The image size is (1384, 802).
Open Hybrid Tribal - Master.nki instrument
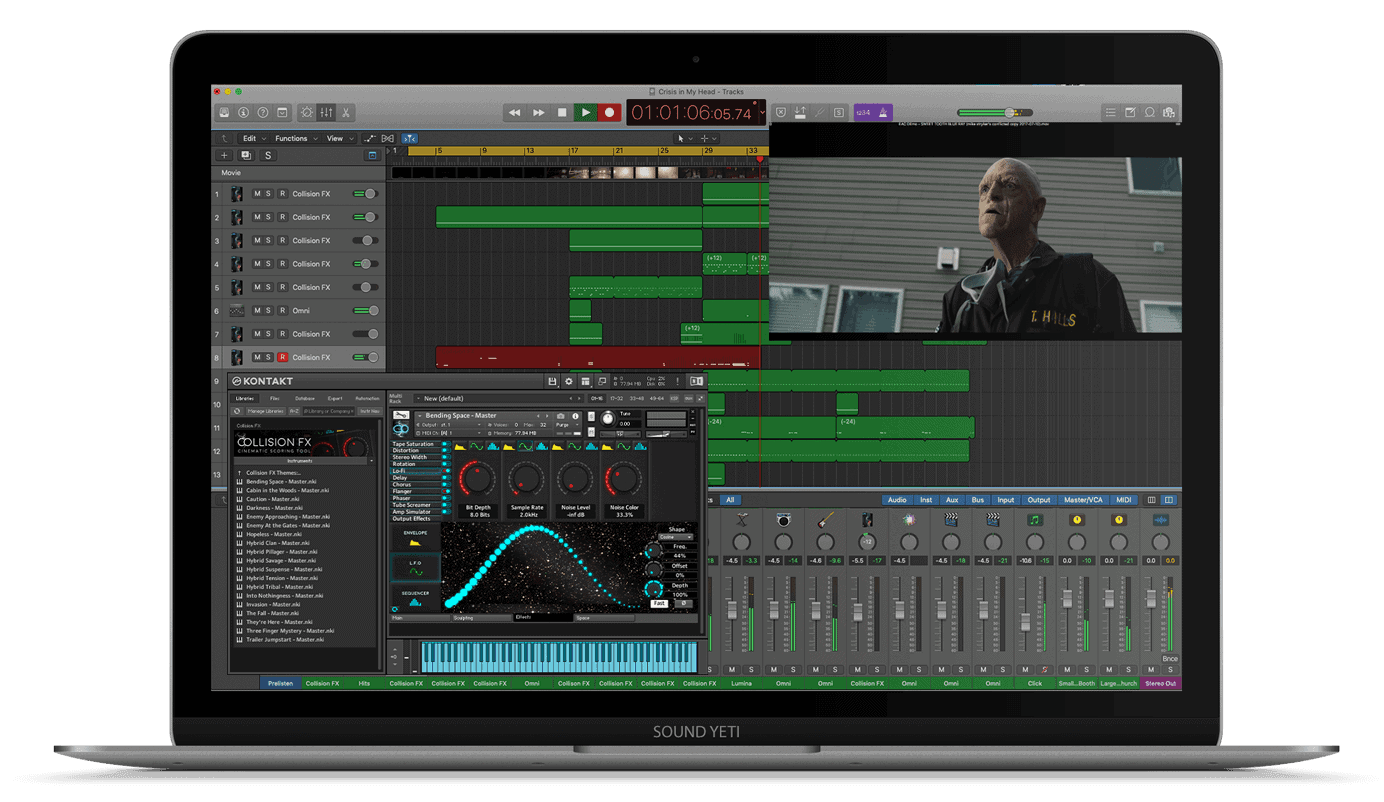pos(281,587)
